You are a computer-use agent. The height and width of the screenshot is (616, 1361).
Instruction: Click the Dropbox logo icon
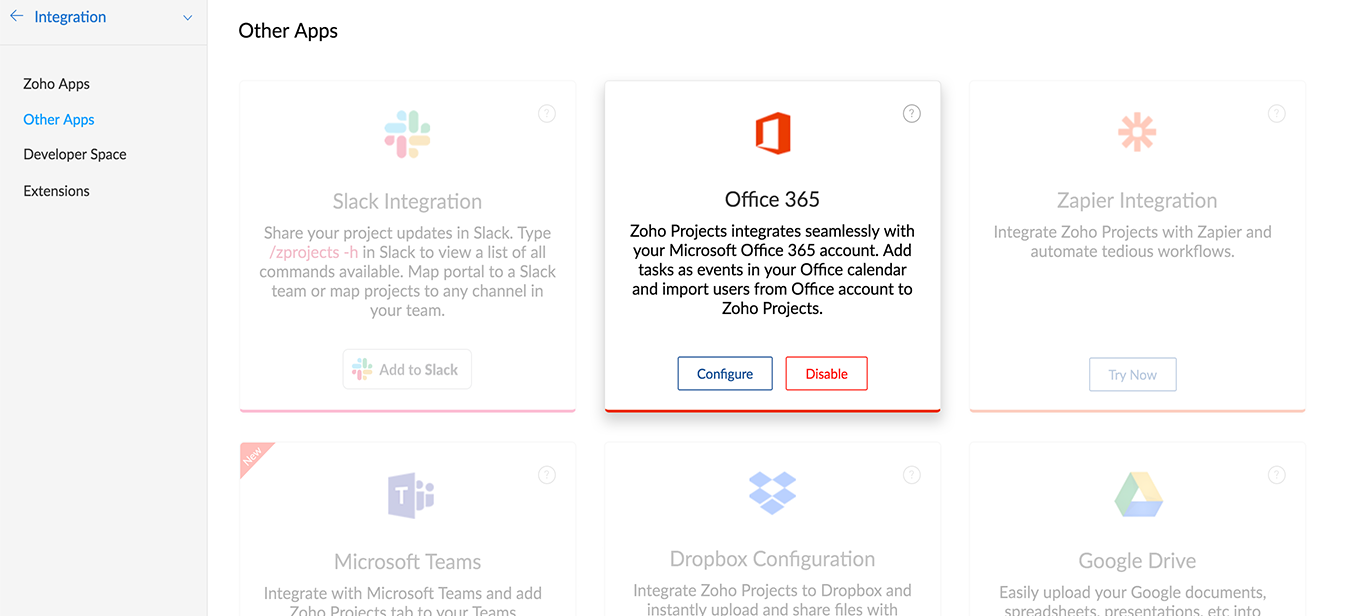772,493
